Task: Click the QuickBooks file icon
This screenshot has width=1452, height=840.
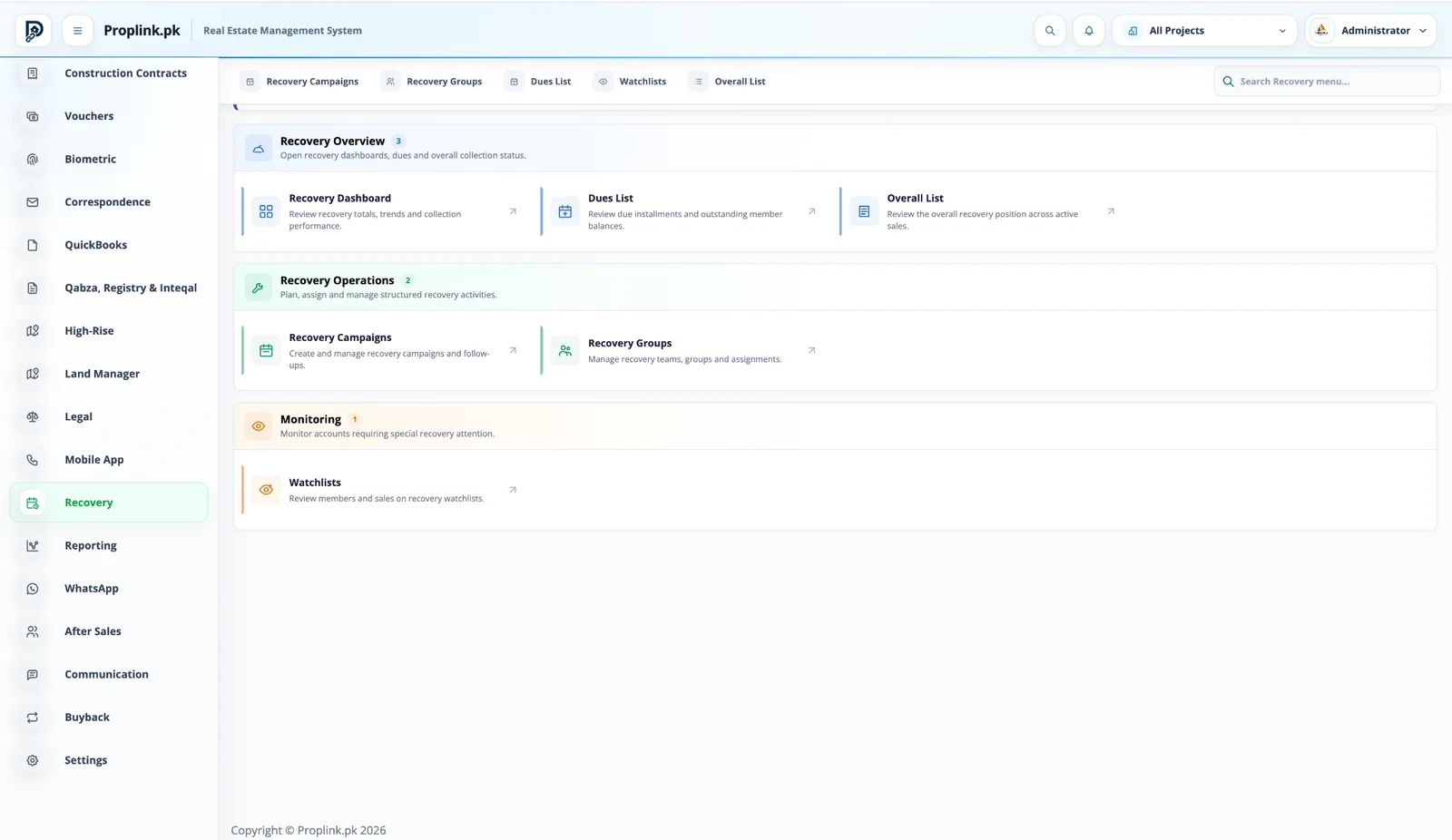Action: [33, 245]
